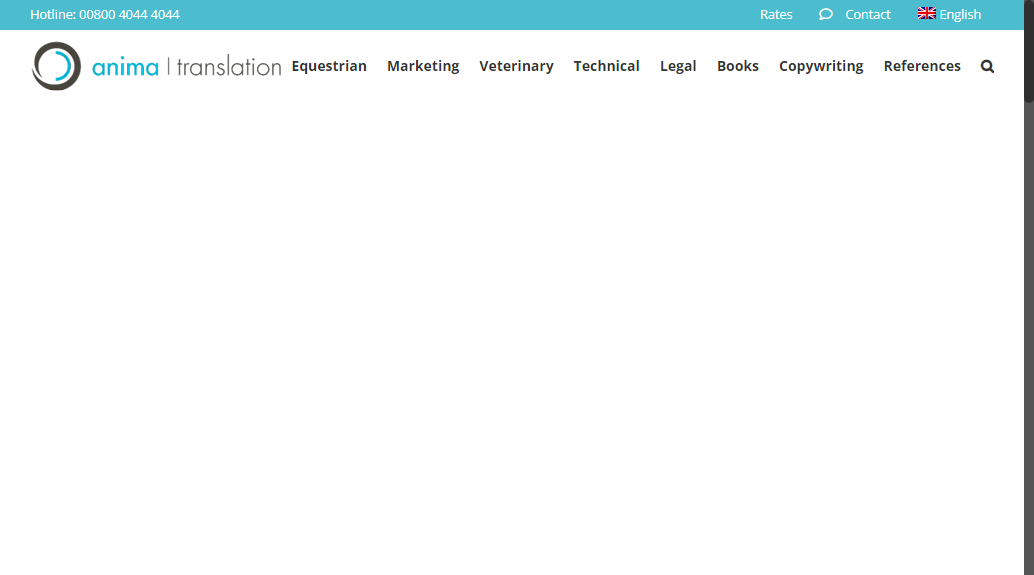Open the Technical navigation item

point(606,66)
